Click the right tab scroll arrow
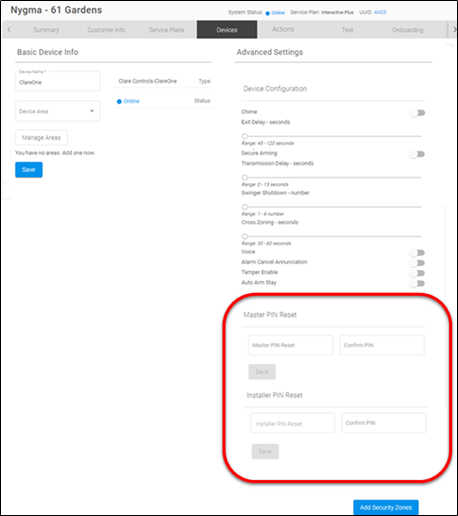Image resolution: width=458 pixels, height=516 pixels. coord(454,30)
